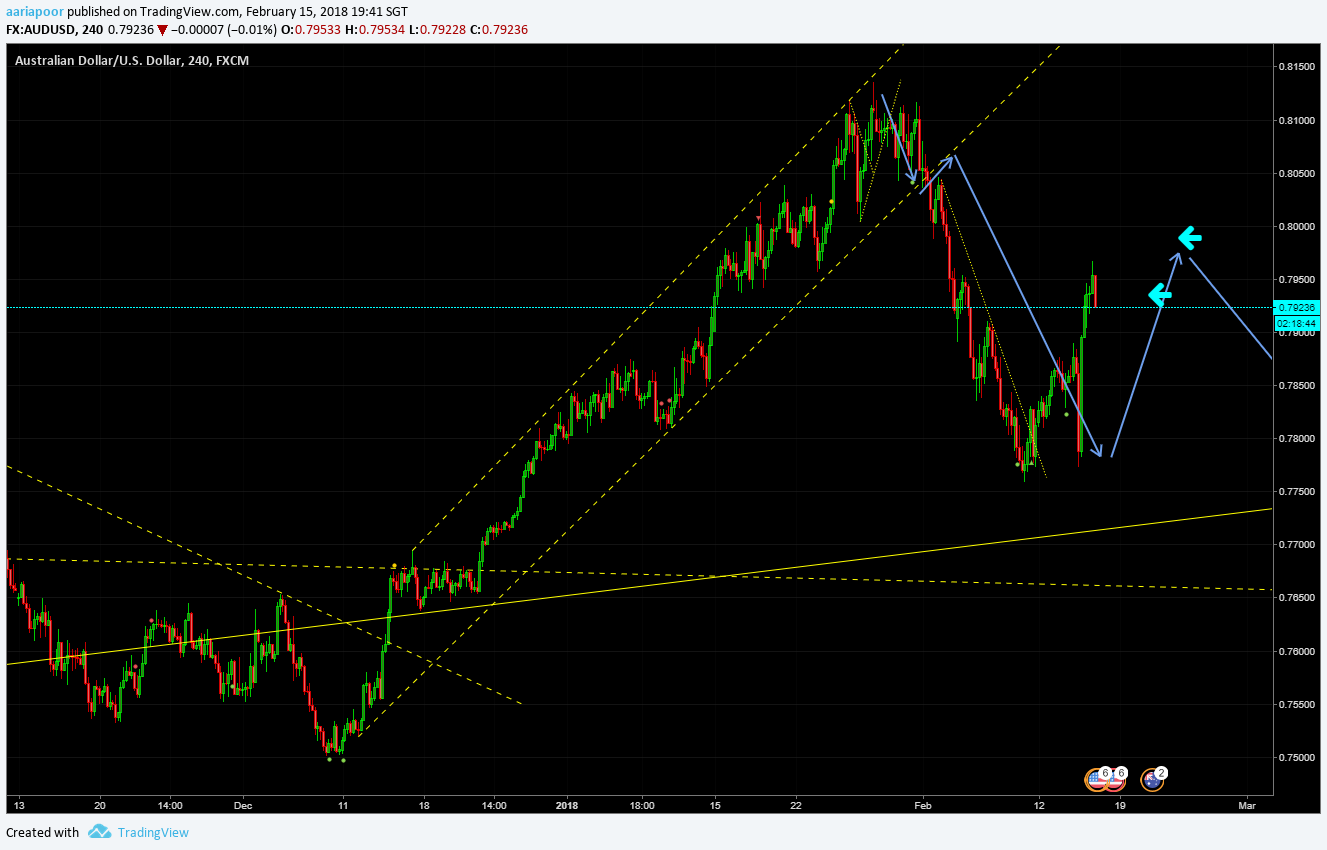Click the 2018 label on time axis

click(x=567, y=804)
